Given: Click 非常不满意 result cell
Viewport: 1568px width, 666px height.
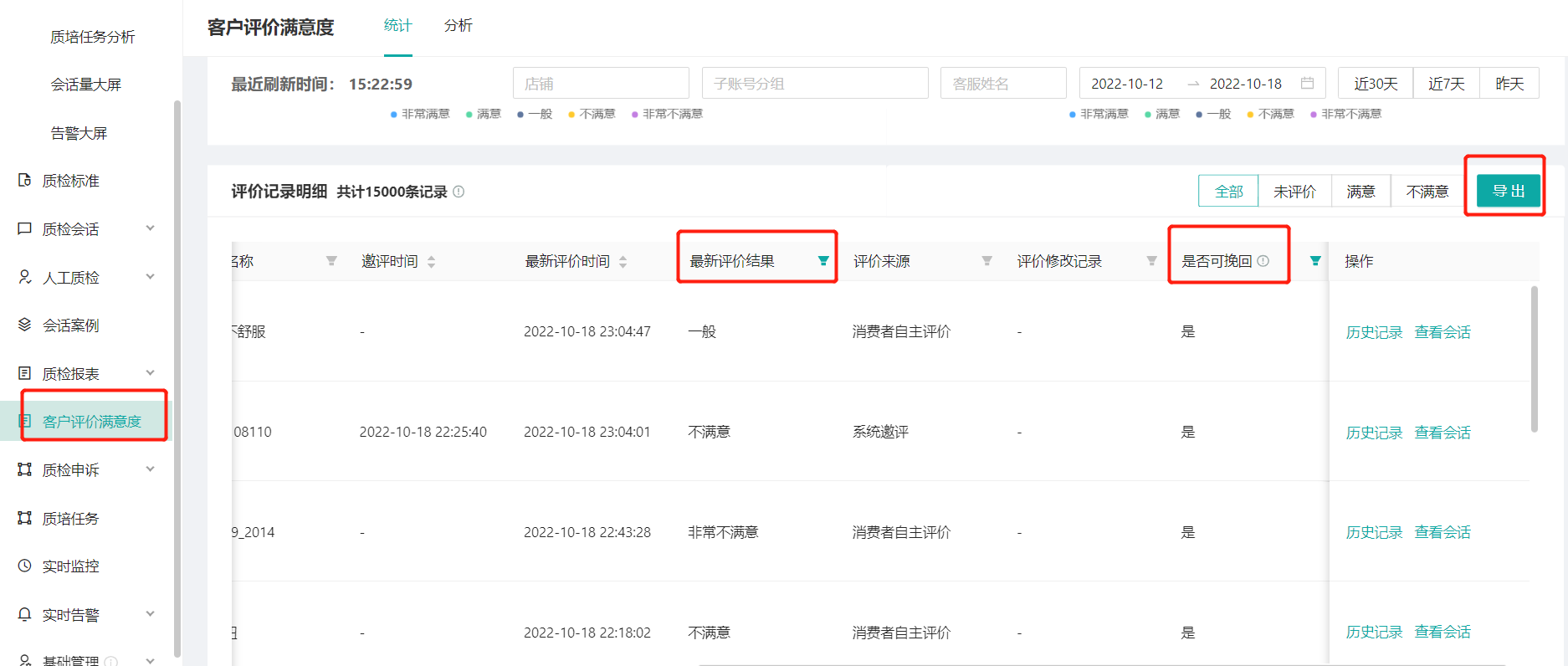Looking at the screenshot, I should 723,532.
